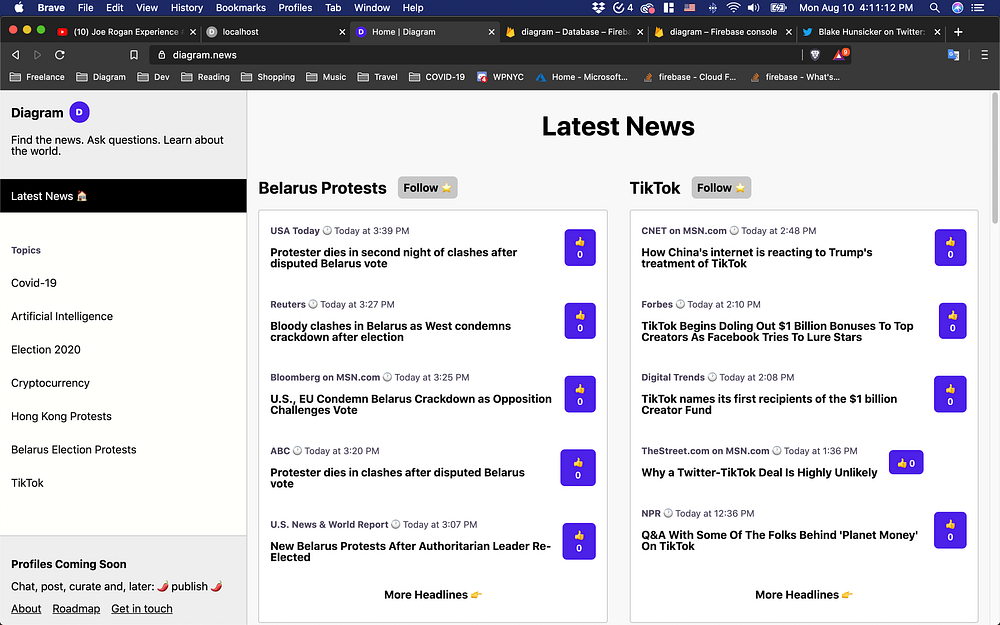The height and width of the screenshot is (625, 1000).
Task: Click the page reload icon
Action: pos(60,55)
